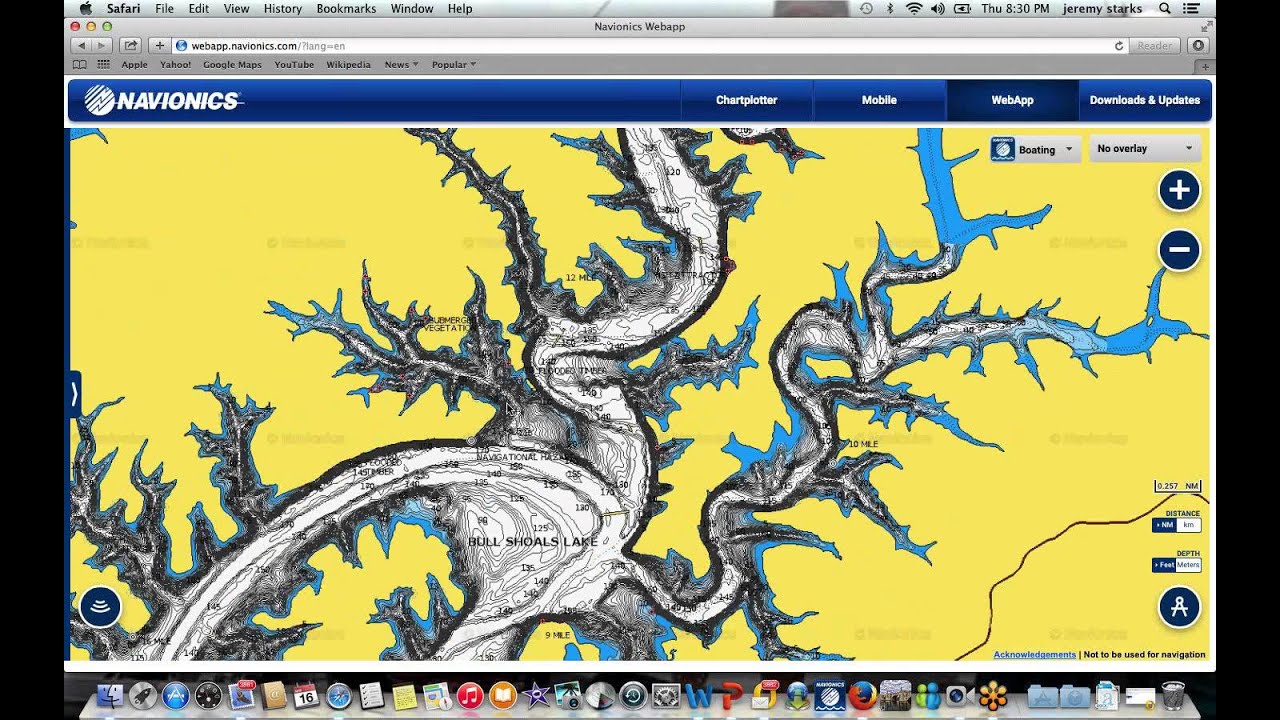Open Spotlight search
This screenshot has height=720, width=1280.
[x=1165, y=8]
